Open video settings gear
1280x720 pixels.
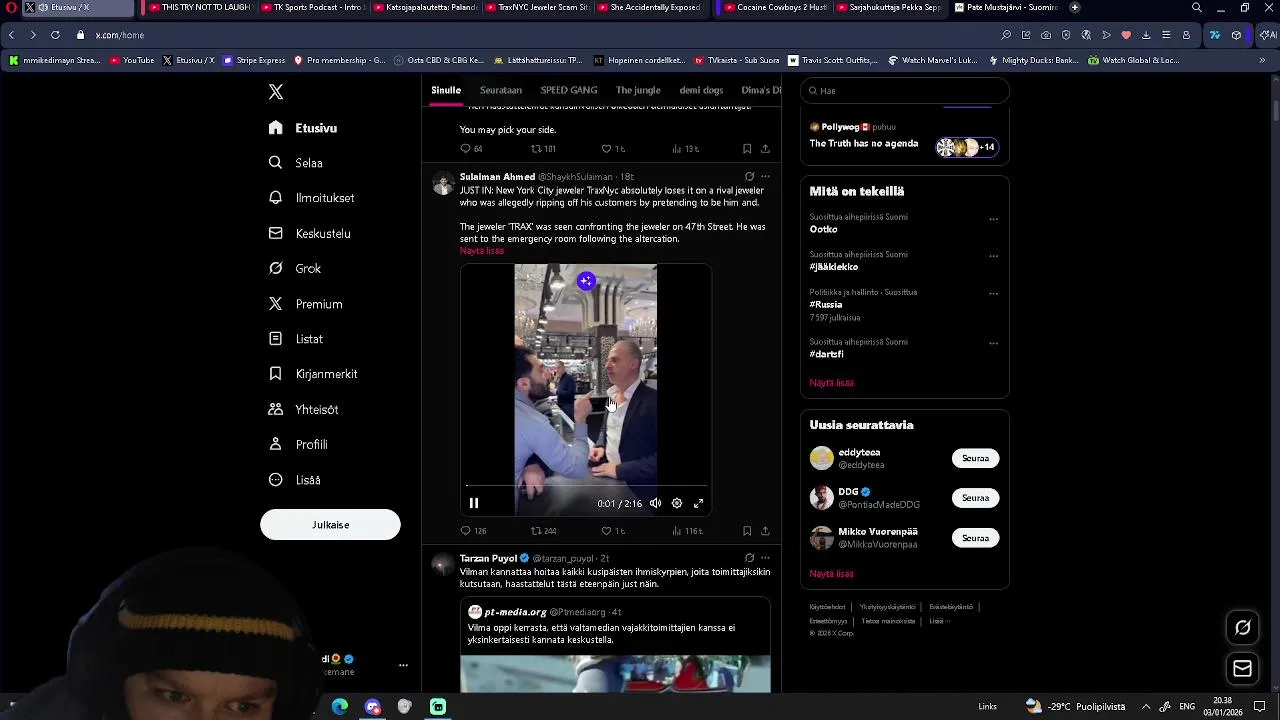click(677, 503)
